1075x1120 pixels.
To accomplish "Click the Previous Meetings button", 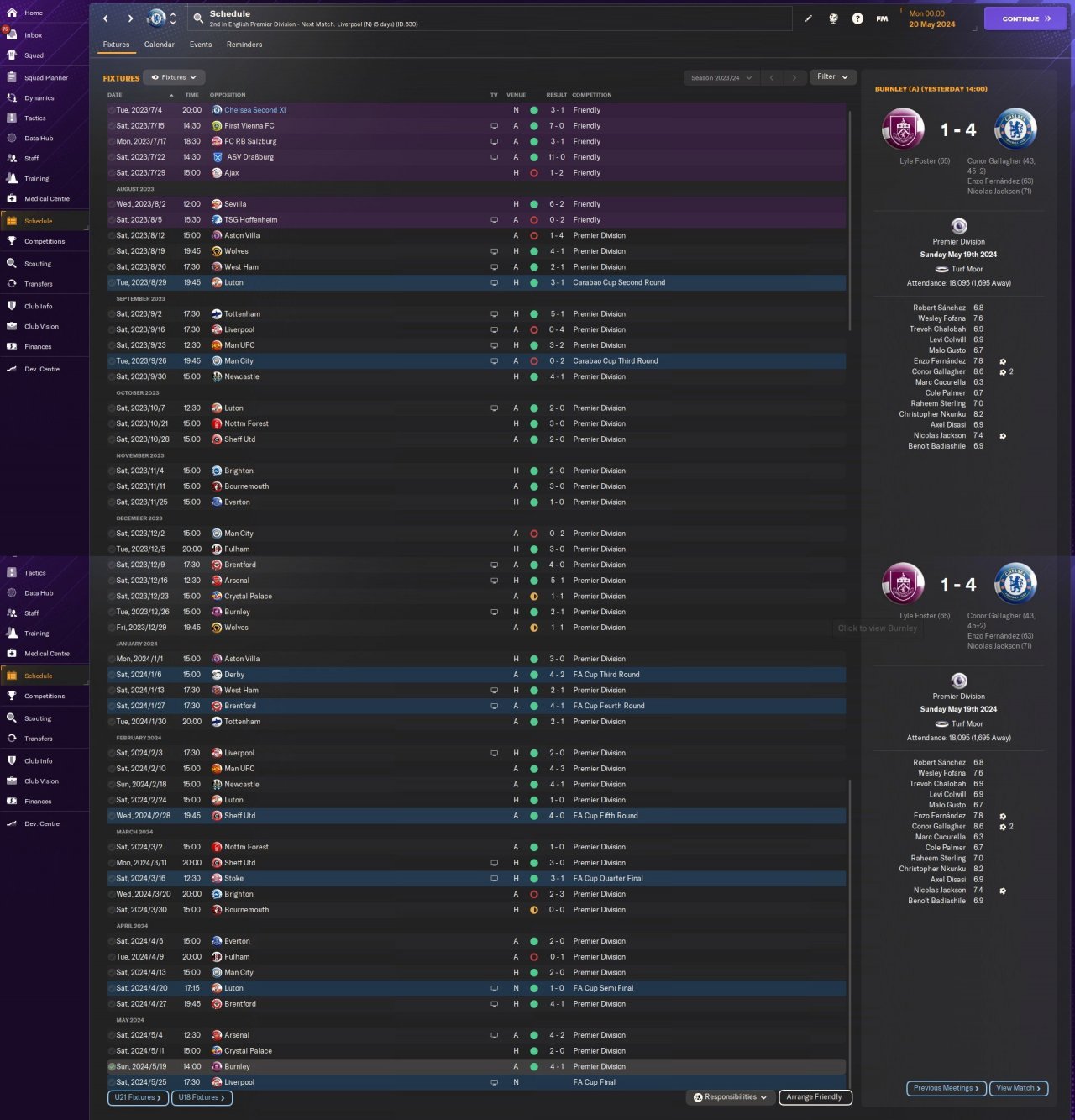I will 947,1088.
